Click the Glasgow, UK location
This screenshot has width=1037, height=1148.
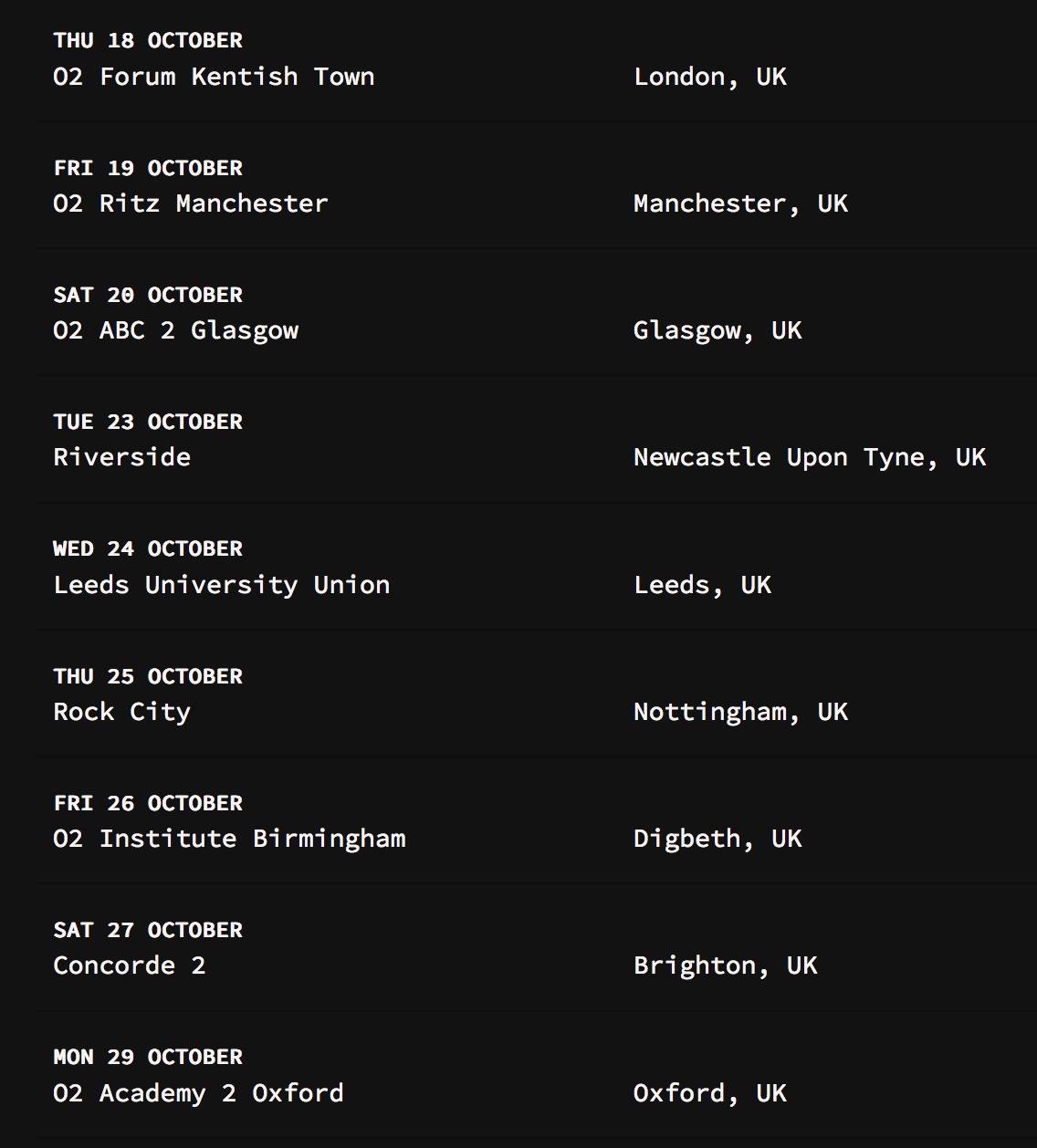click(x=718, y=330)
